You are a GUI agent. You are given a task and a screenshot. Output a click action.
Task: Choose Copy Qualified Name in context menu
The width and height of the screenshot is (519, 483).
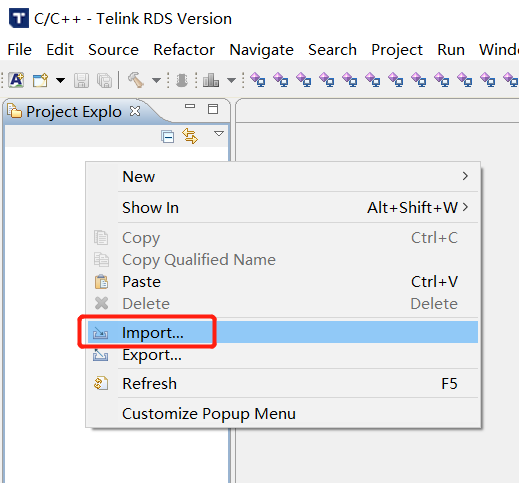[x=283, y=260]
